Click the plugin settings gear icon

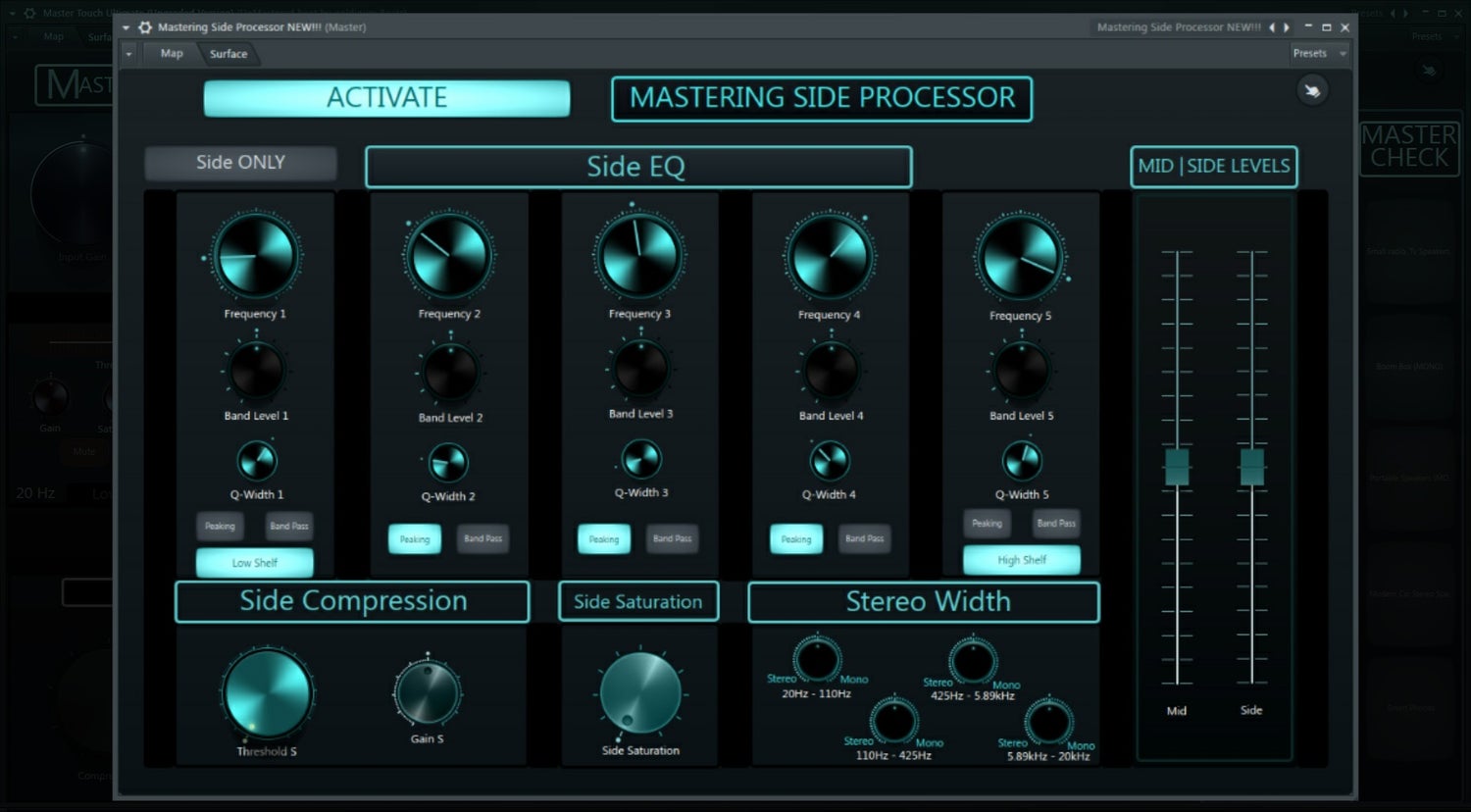145,27
